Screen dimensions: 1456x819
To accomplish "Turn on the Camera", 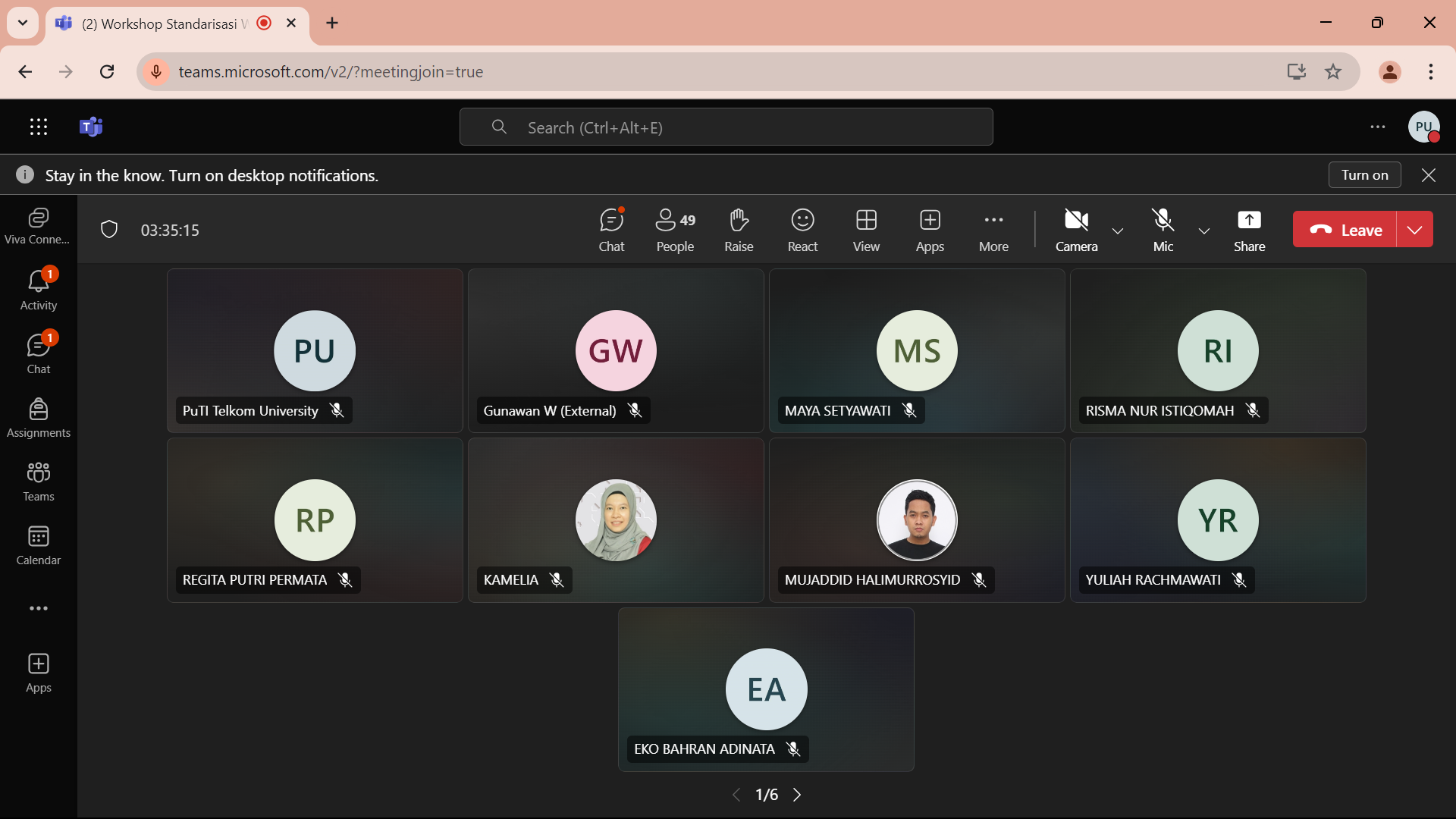I will (x=1076, y=230).
